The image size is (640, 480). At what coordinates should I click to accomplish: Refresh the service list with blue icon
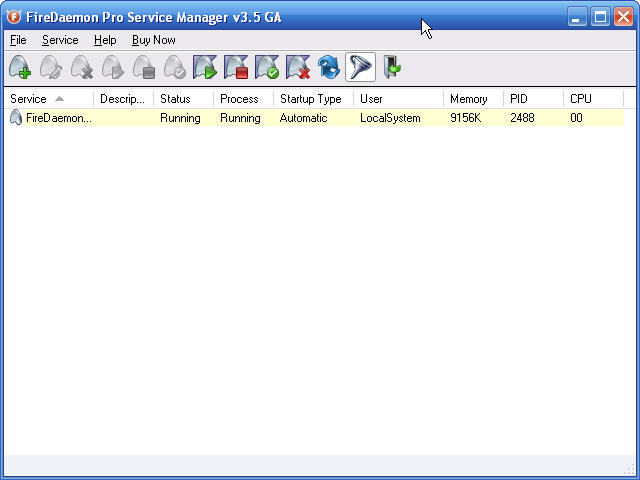tap(329, 67)
